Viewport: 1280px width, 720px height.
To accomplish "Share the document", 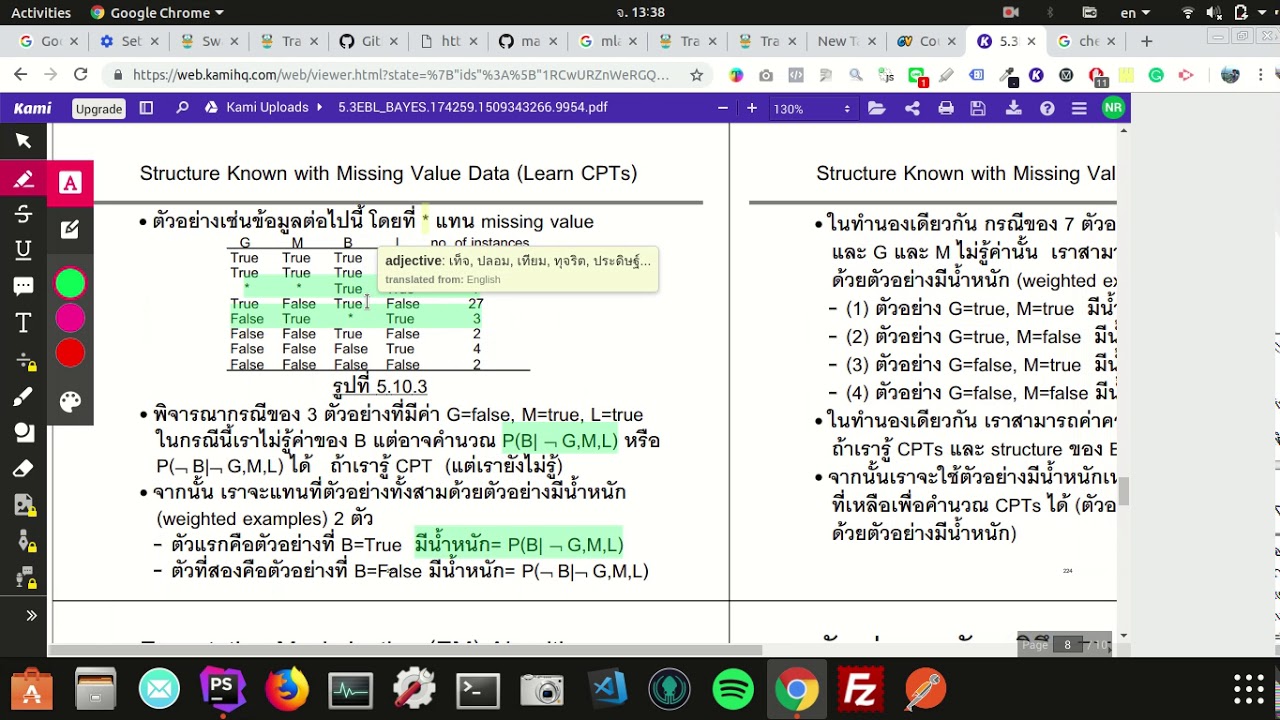I will (912, 108).
